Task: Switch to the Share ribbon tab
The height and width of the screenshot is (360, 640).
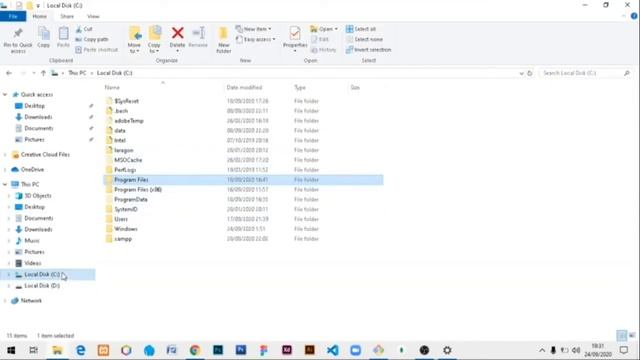Action: click(67, 16)
